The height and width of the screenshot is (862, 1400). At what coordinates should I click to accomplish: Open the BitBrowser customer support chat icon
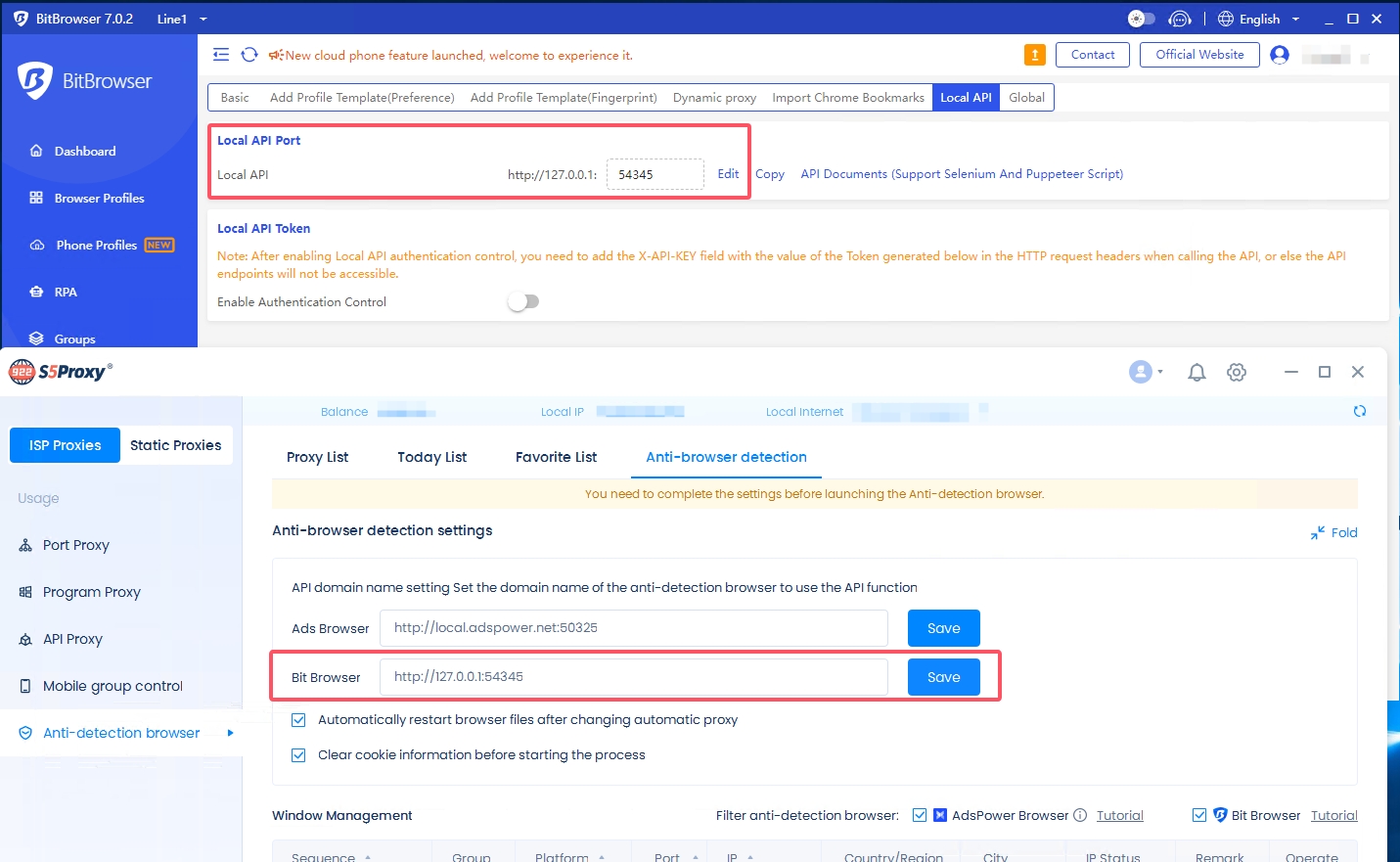1180,19
